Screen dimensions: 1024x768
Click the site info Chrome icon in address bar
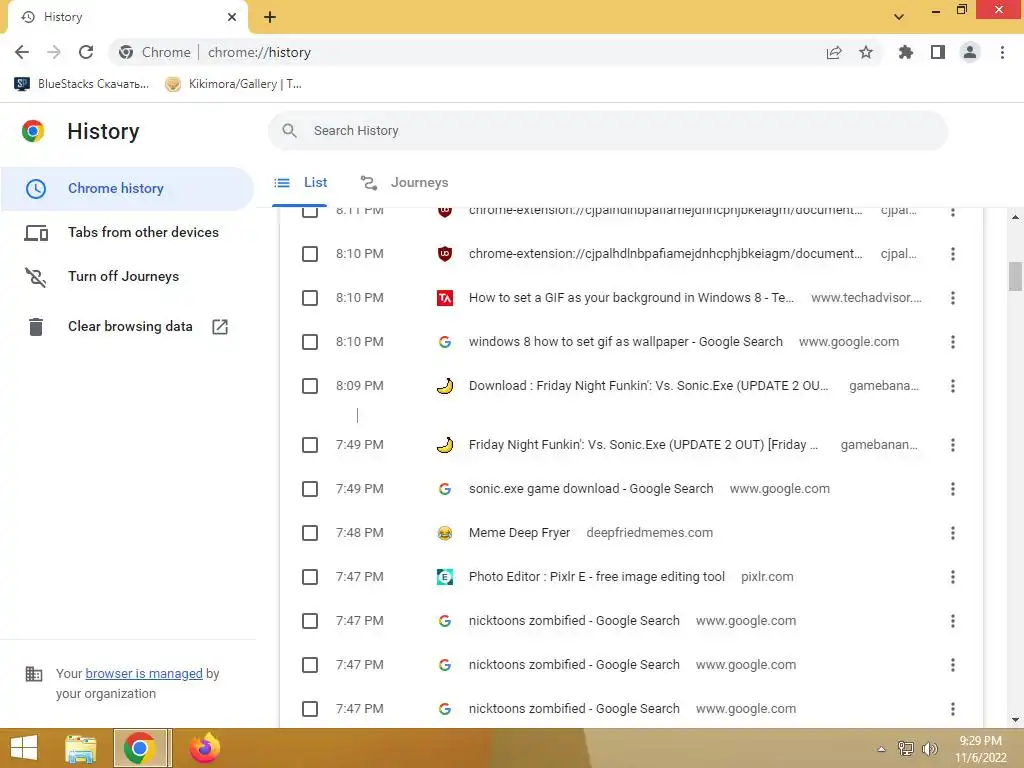pos(126,52)
